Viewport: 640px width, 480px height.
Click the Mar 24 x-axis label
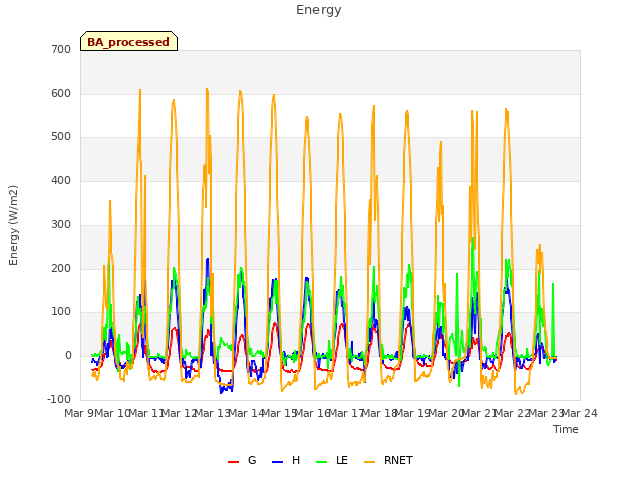[x=580, y=413]
